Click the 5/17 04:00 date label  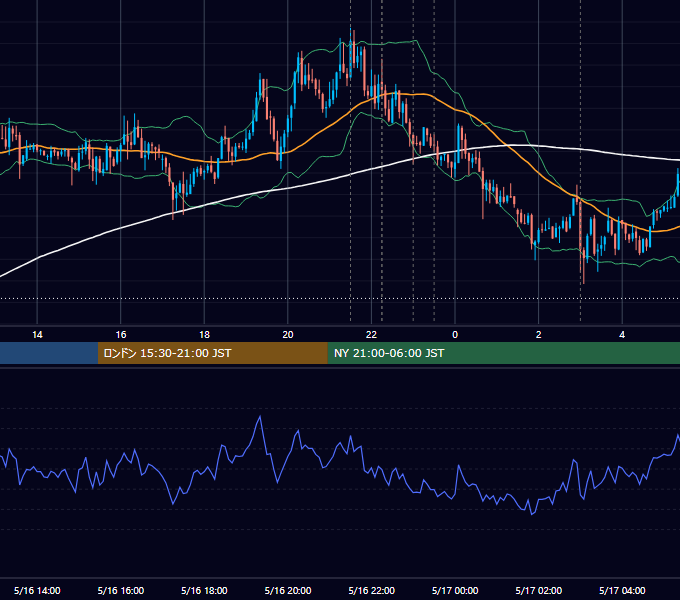point(622,590)
